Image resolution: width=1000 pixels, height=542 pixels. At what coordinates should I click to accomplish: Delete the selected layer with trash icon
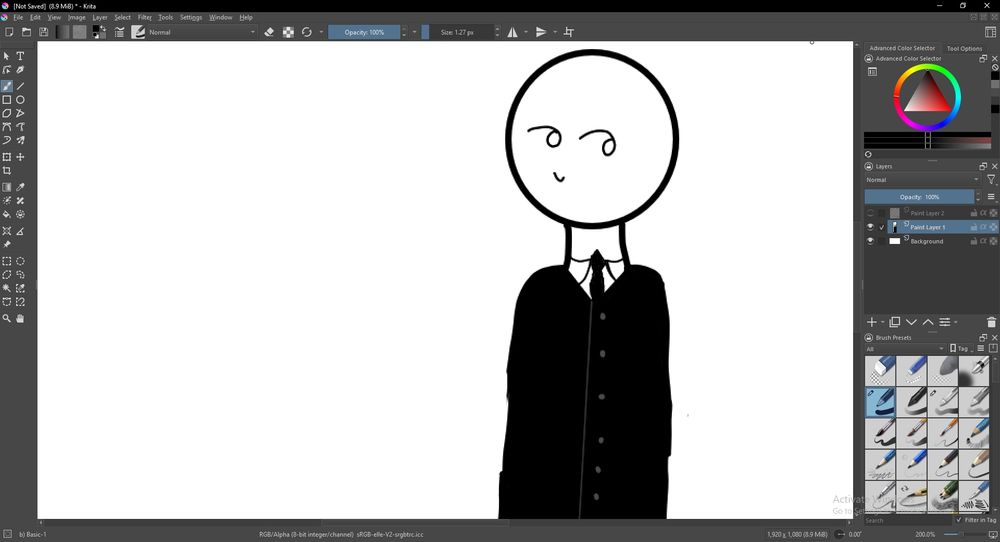pyautogui.click(x=991, y=322)
